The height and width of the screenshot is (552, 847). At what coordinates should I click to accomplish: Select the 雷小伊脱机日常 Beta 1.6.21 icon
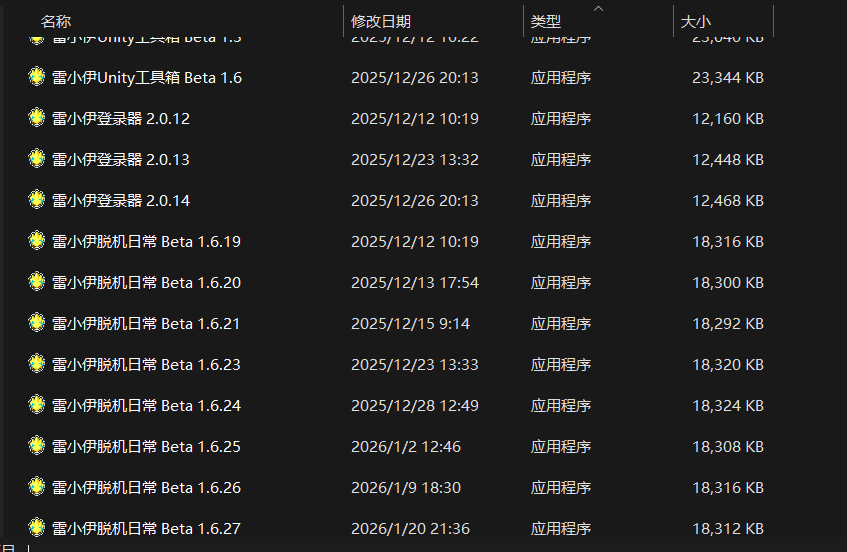[37, 323]
